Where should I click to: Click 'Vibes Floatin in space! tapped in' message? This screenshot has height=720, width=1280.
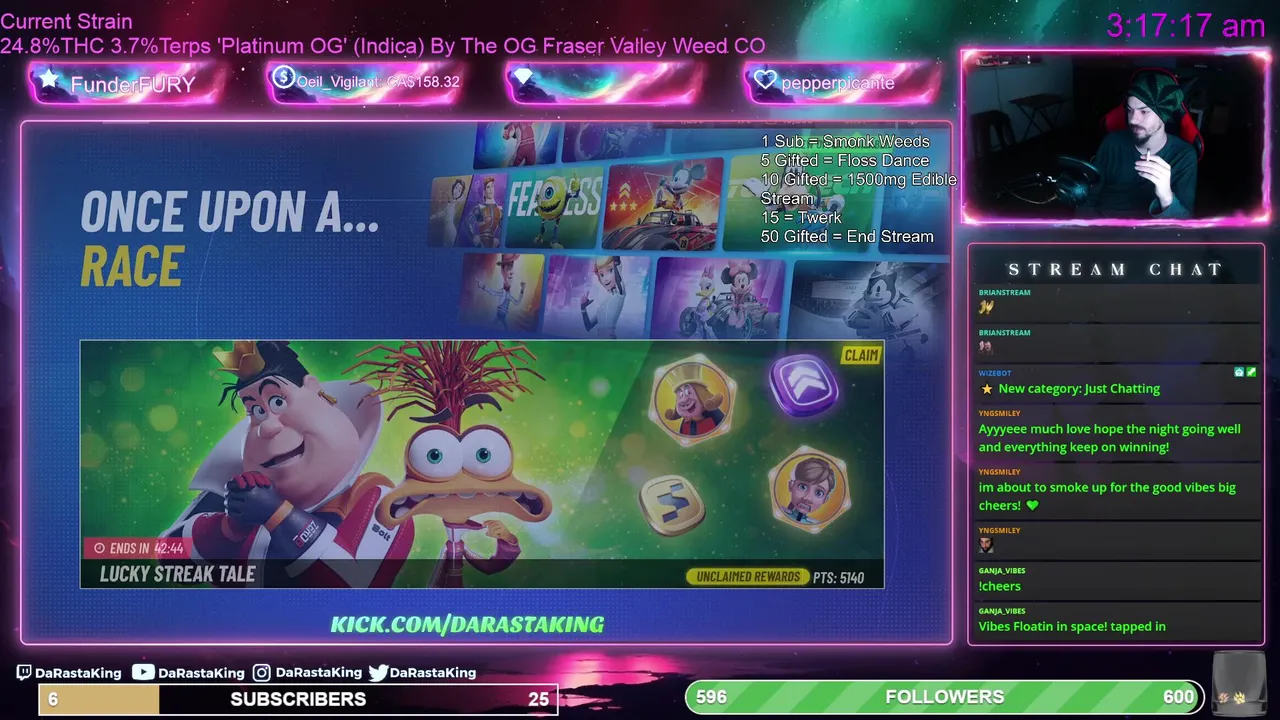pos(1072,626)
